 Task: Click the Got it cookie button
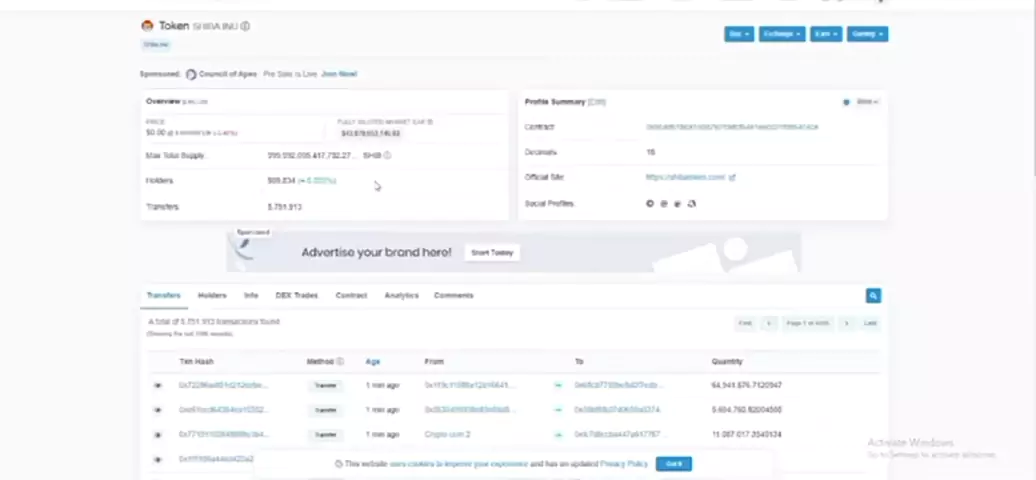click(x=673, y=464)
